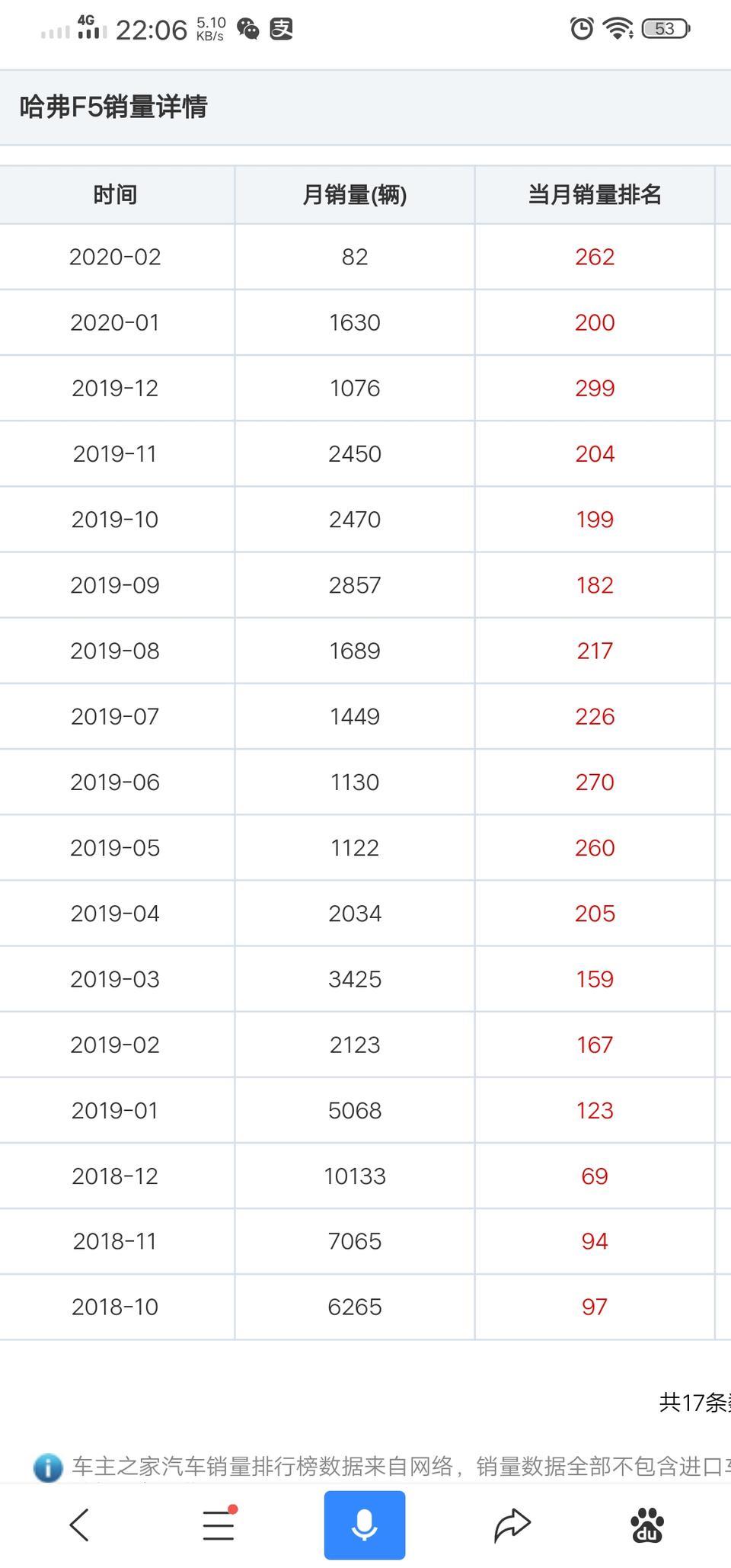Open the browser menu icon

[x=219, y=1523]
